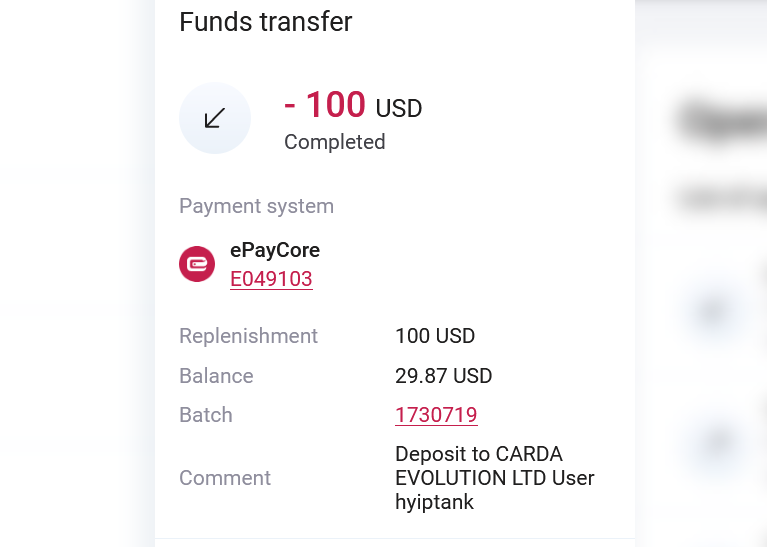Open batch number 1730719 link
The width and height of the screenshot is (767, 547).
436,415
